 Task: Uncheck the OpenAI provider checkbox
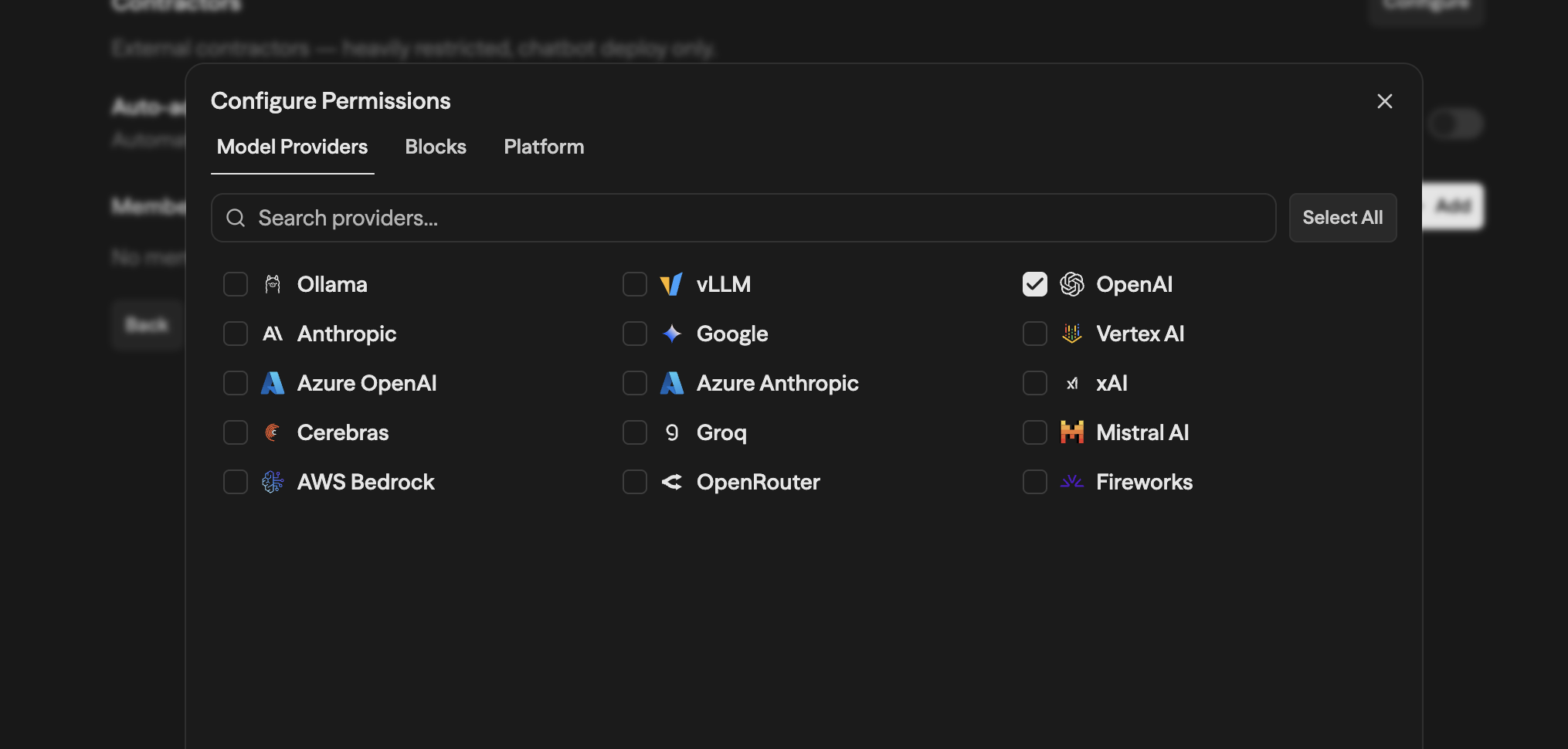pos(1034,284)
